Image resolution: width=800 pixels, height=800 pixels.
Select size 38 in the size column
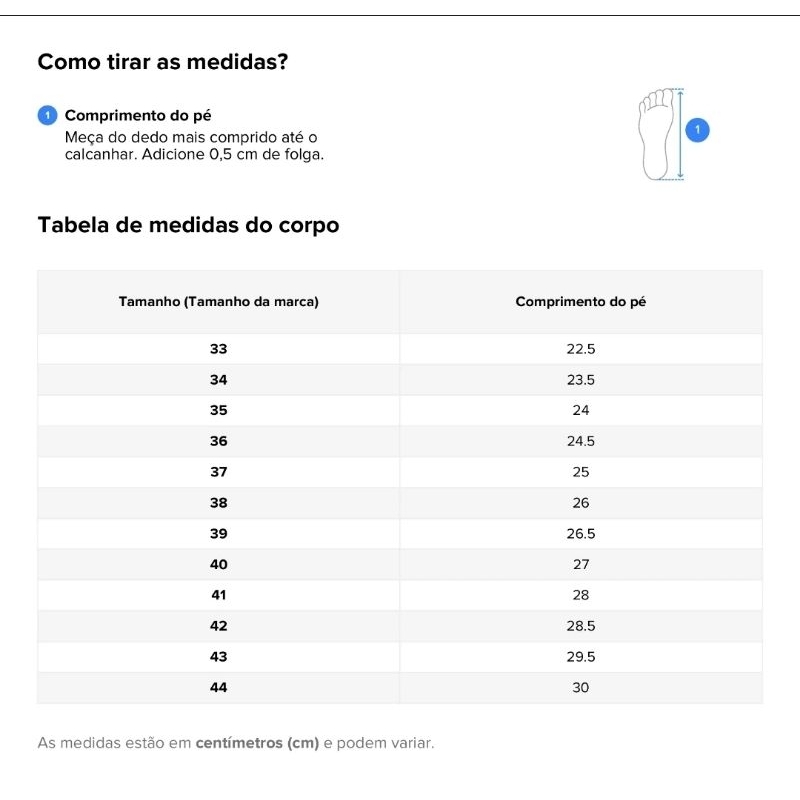pyautogui.click(x=218, y=503)
